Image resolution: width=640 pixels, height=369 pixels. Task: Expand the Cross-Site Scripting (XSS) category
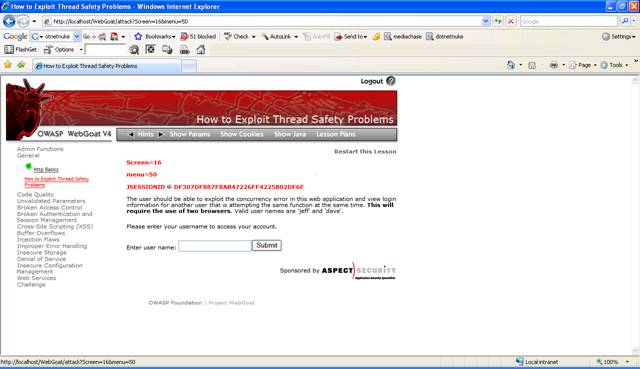(x=55, y=227)
